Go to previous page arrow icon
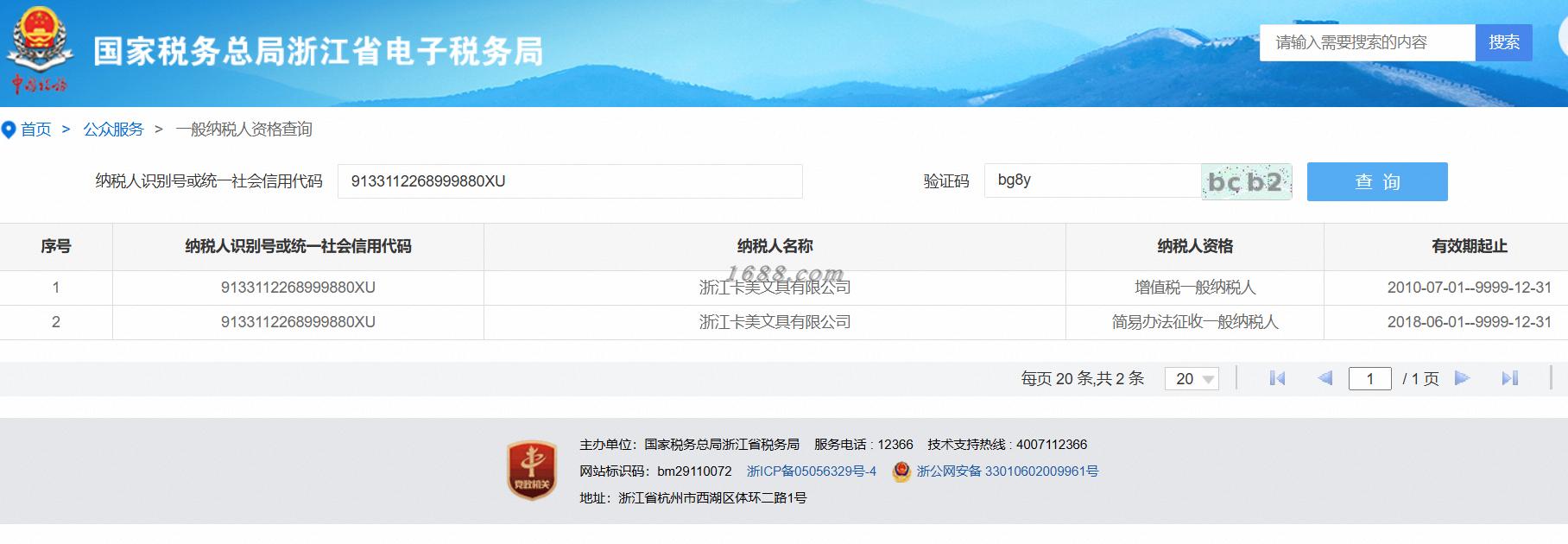This screenshot has width=1568, height=544. pyautogui.click(x=1325, y=378)
